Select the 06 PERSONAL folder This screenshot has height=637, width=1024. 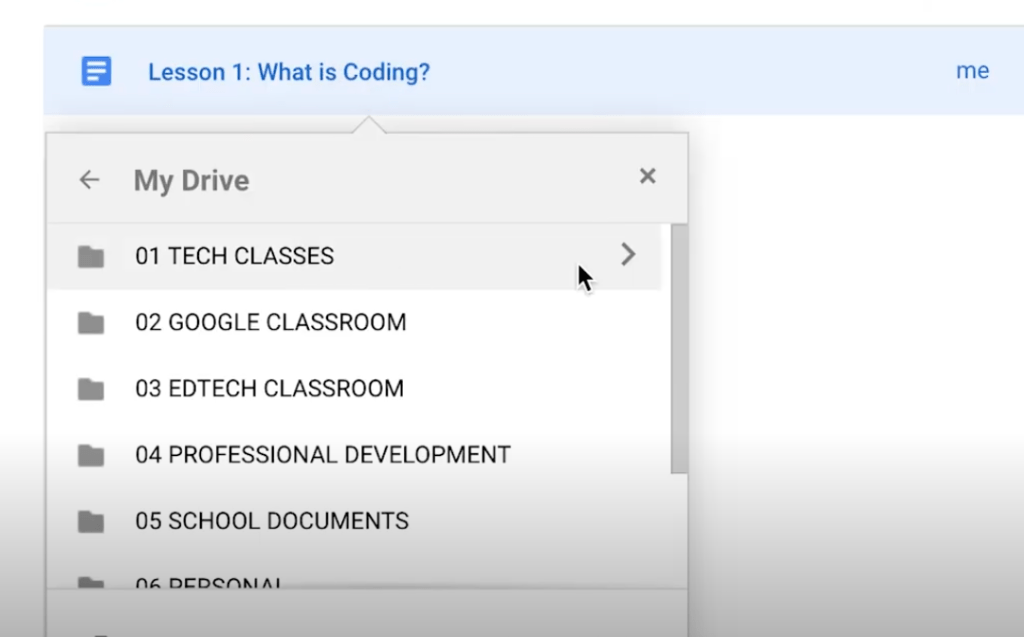pos(209,584)
